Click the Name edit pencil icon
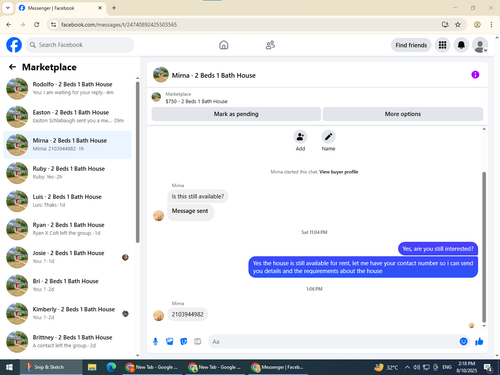500x375 pixels. (x=328, y=137)
